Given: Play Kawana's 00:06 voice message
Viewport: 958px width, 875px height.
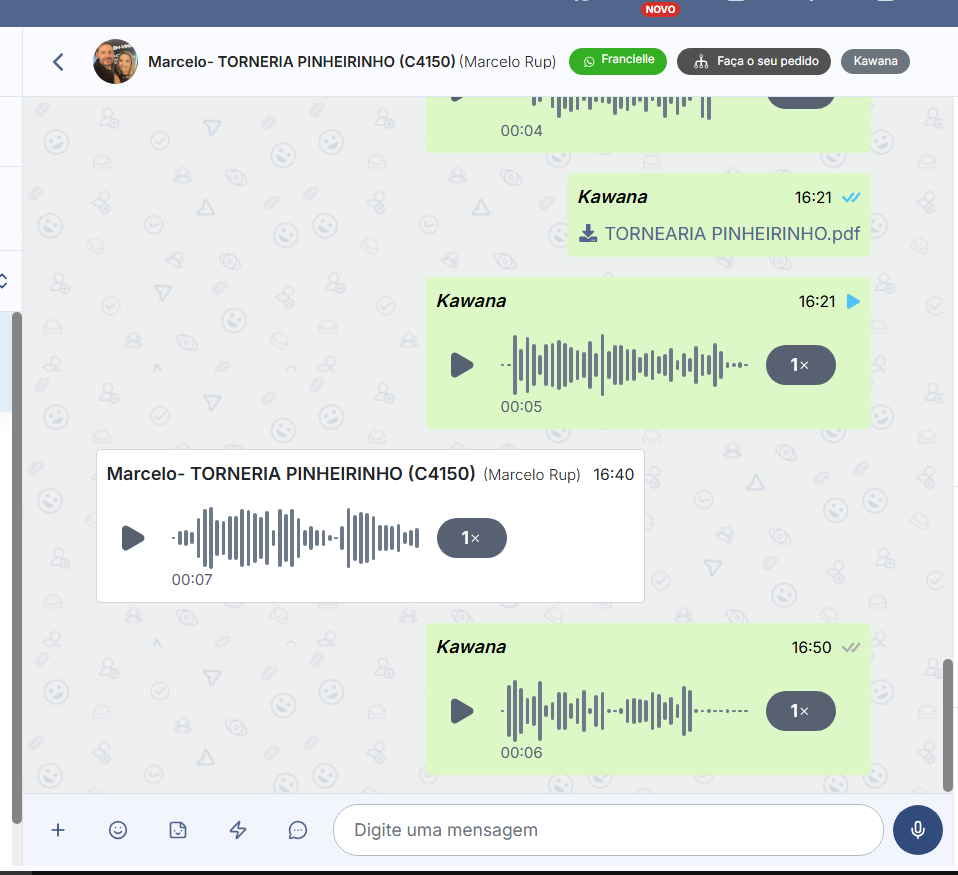Looking at the screenshot, I should click(461, 711).
